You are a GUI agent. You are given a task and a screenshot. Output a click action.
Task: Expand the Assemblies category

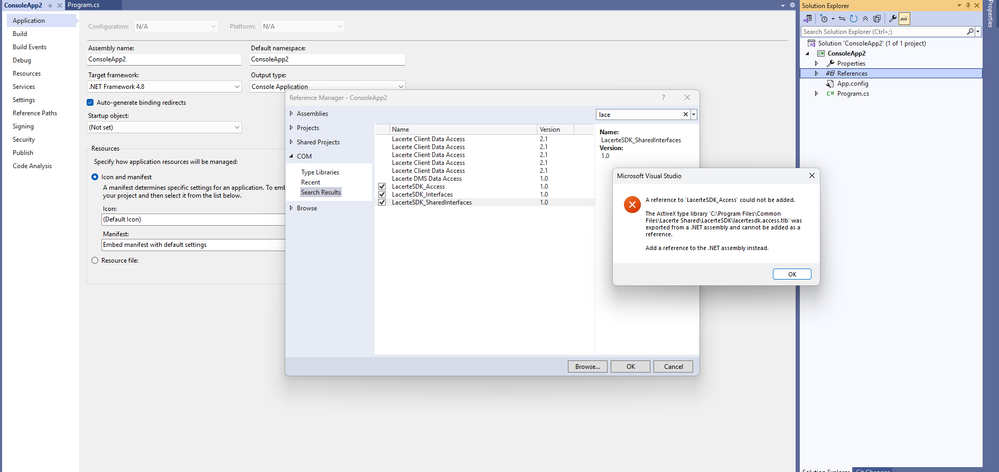click(292, 113)
